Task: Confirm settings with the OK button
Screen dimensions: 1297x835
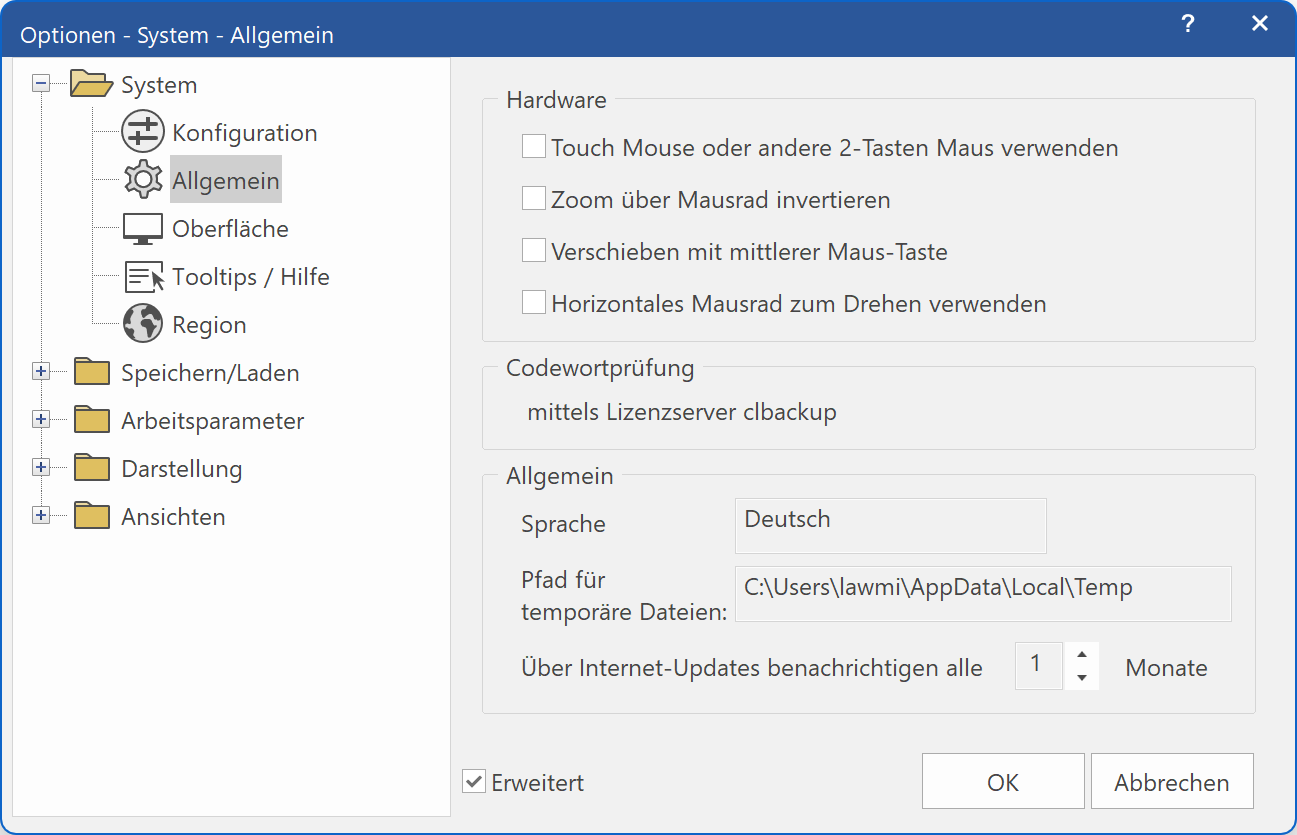Action: [1002, 782]
